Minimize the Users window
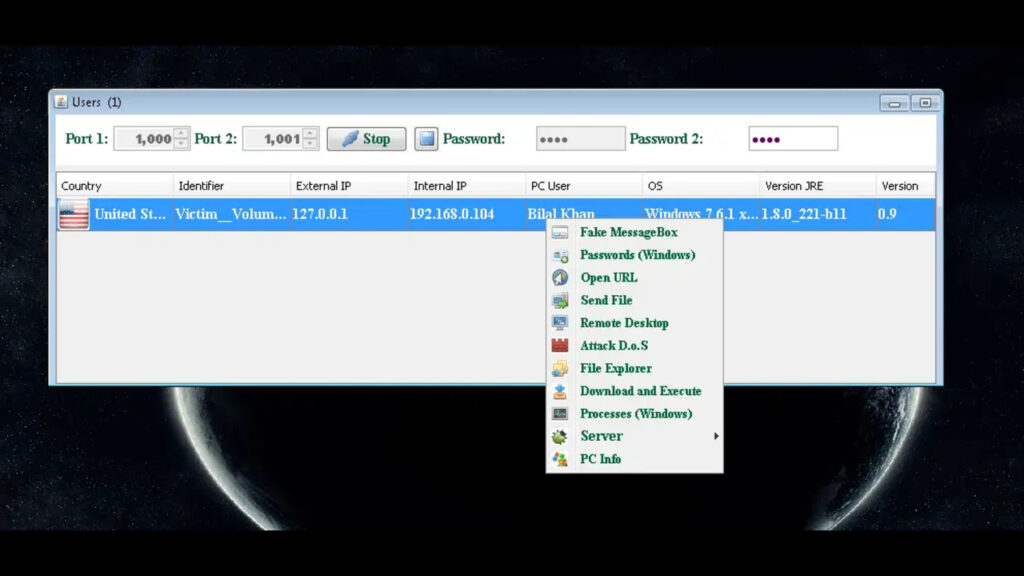This screenshot has width=1024, height=576. coord(894,103)
